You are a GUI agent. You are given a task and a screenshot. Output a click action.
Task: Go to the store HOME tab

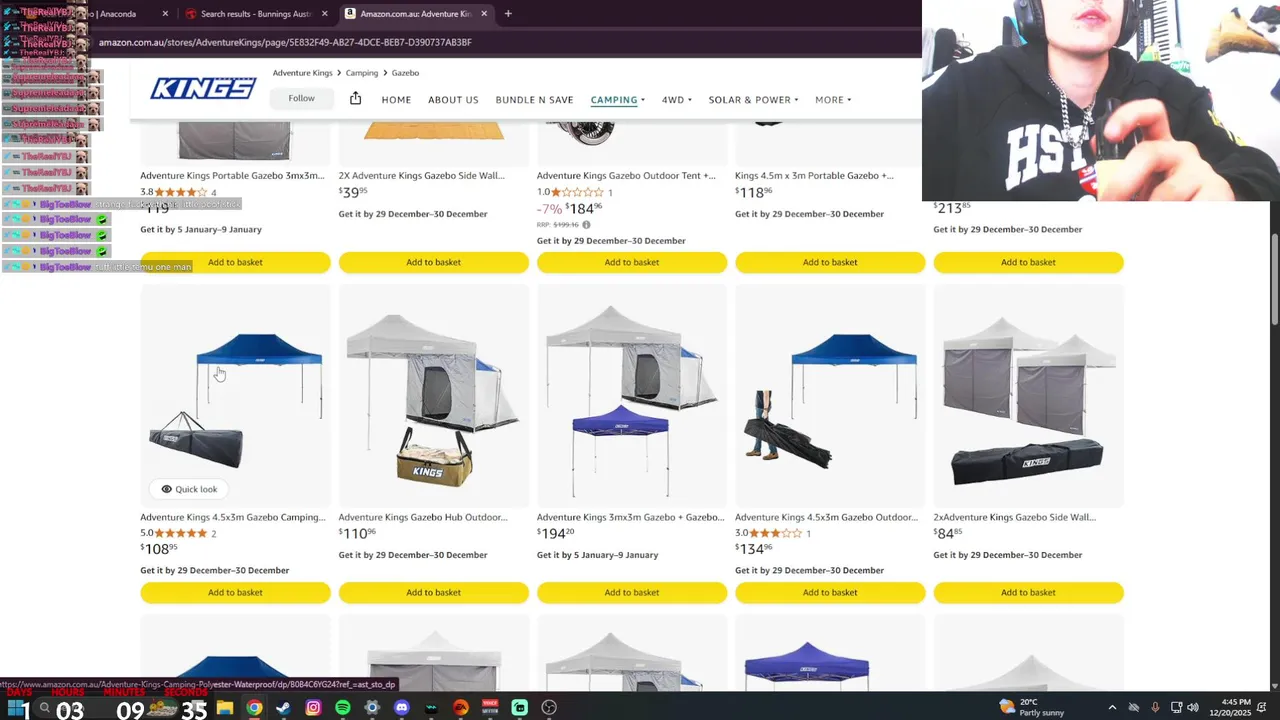[x=396, y=100]
